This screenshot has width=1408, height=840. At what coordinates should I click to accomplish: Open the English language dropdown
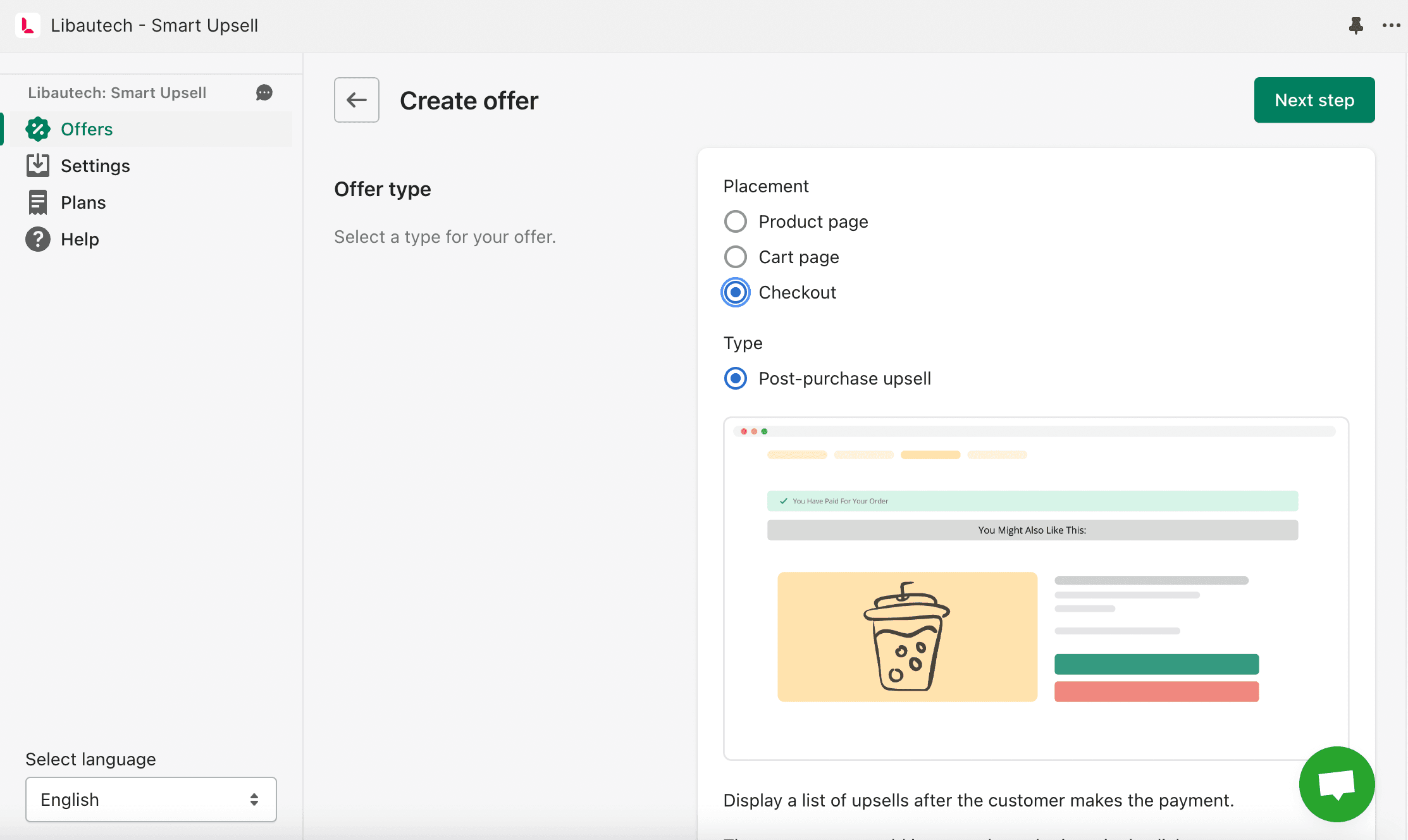point(151,800)
